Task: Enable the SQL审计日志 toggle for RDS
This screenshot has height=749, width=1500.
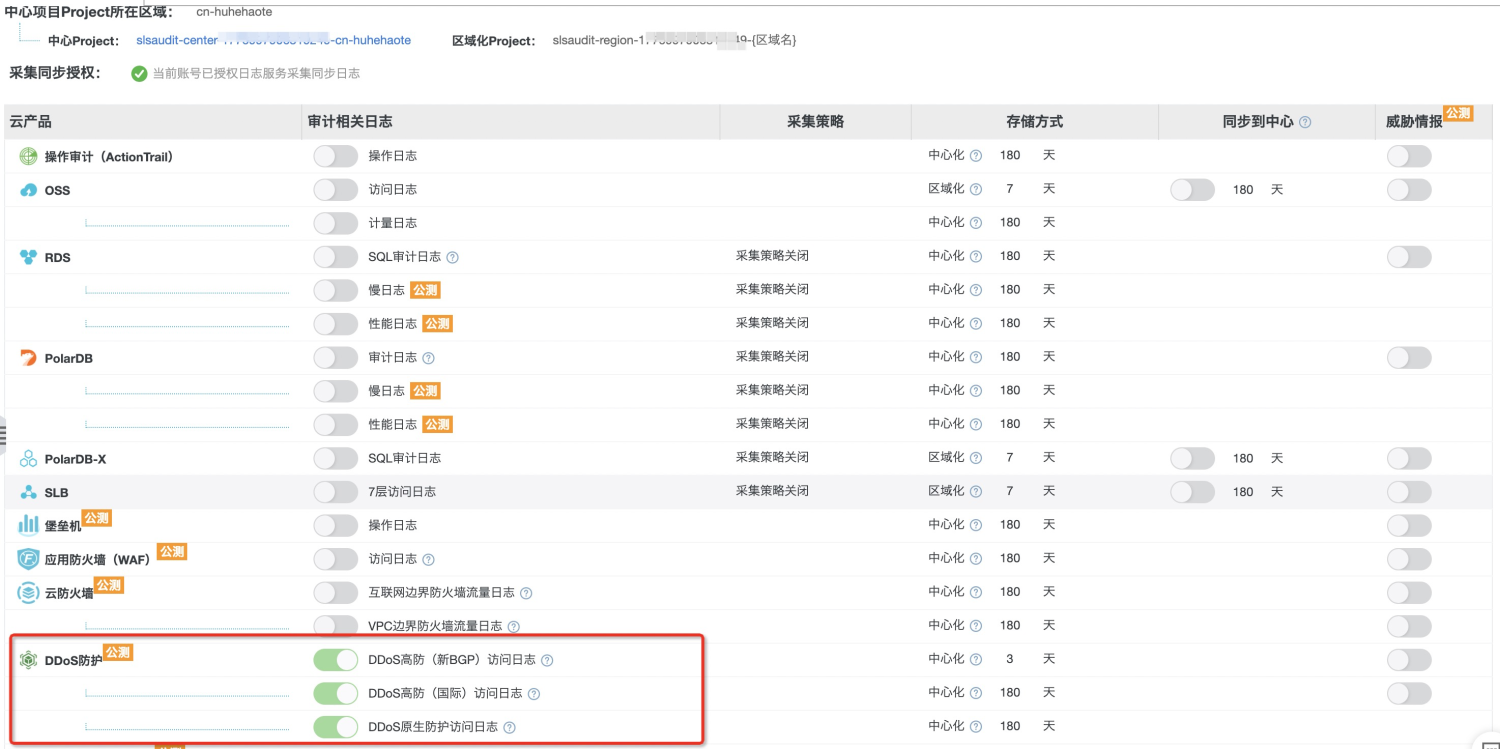Action: click(335, 256)
